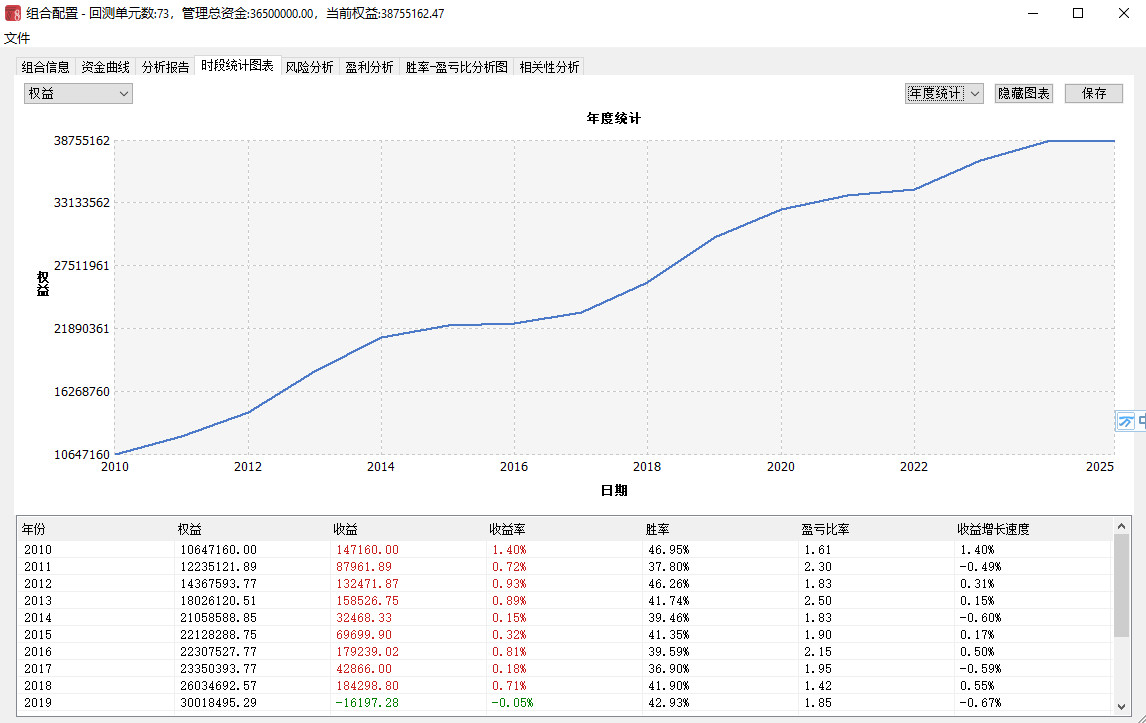Go to the 分析报告 tab
Image resolution: width=1146 pixels, height=723 pixels.
click(165, 67)
